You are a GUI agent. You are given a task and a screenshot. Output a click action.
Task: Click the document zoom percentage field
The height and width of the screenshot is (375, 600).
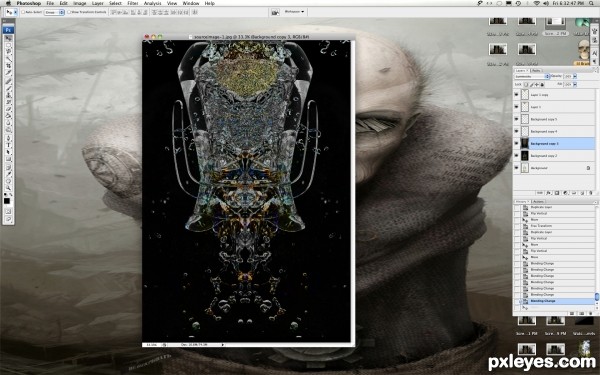(151, 345)
